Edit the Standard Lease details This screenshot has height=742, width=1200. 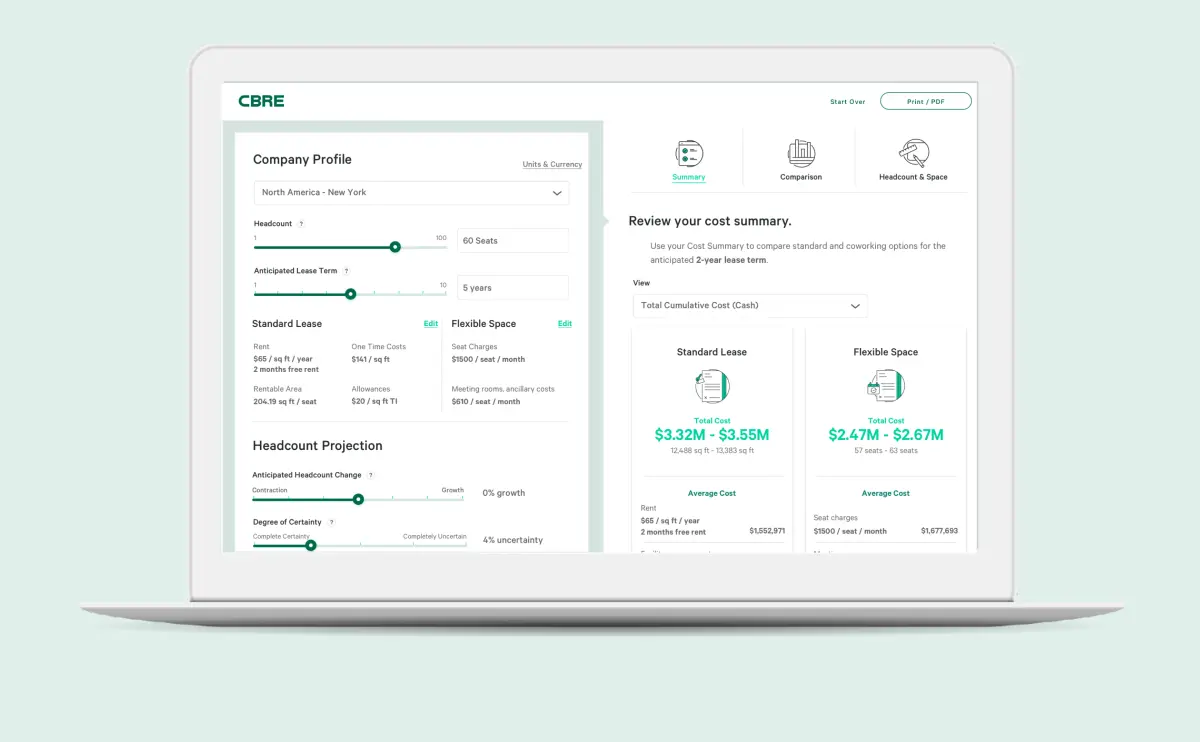point(431,323)
